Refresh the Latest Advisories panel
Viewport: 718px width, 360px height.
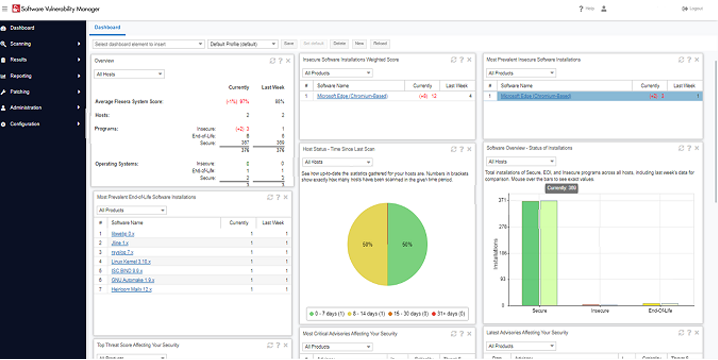[x=681, y=333]
